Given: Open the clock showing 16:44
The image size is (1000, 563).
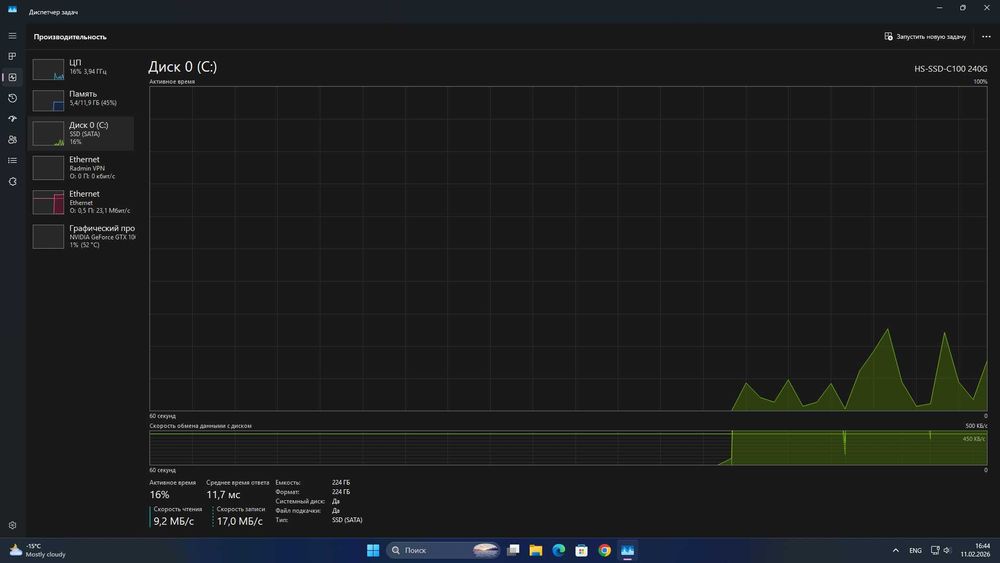Looking at the screenshot, I should click(x=976, y=550).
